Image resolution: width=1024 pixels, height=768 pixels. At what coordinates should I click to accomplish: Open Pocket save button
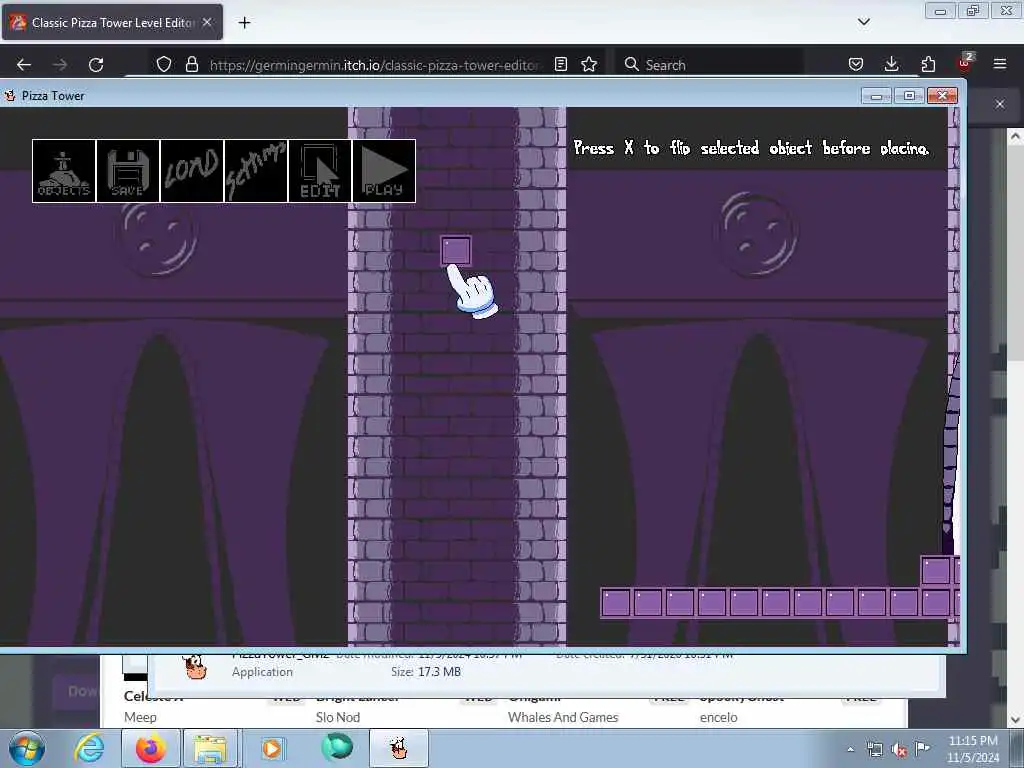(x=856, y=64)
